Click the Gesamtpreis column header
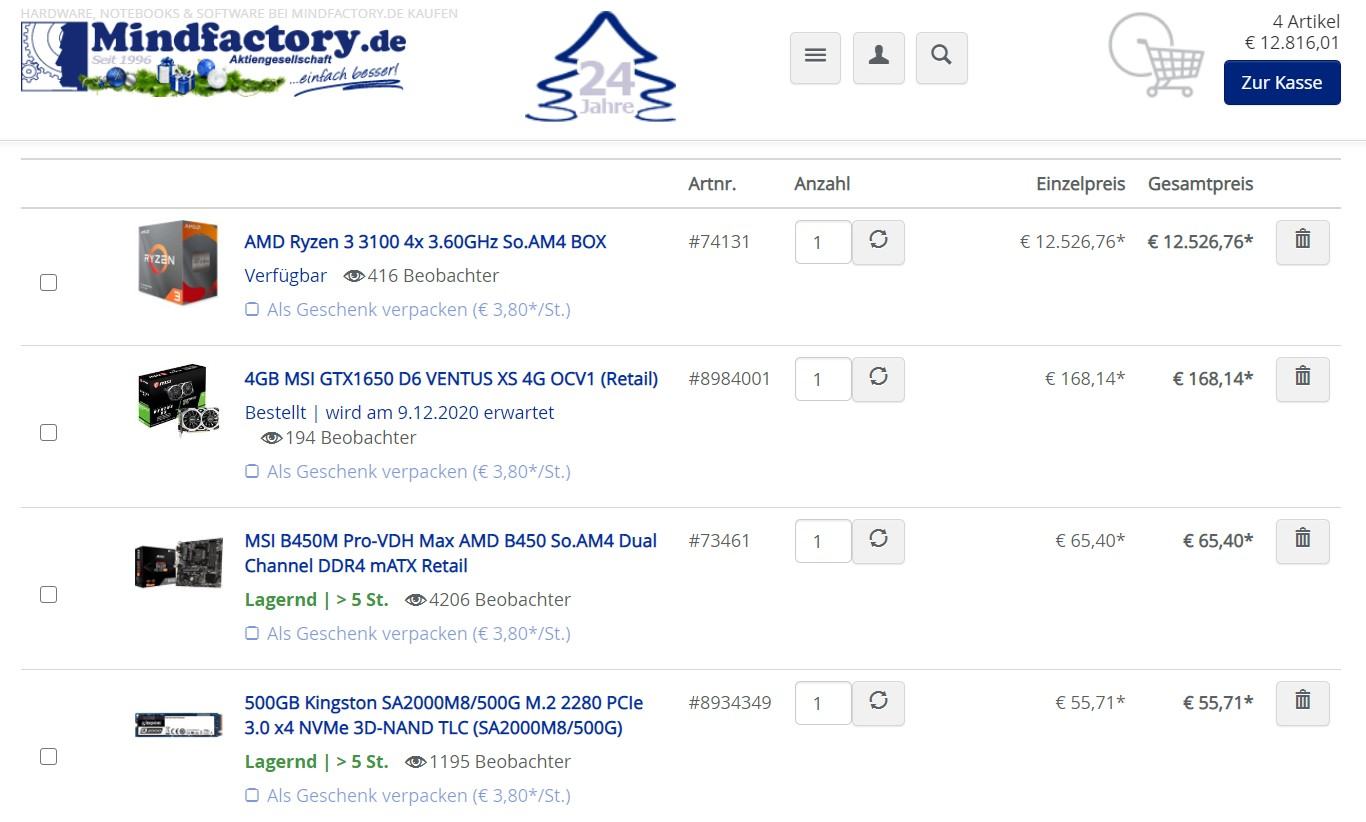Viewport: 1366px width, 822px height. [1200, 184]
